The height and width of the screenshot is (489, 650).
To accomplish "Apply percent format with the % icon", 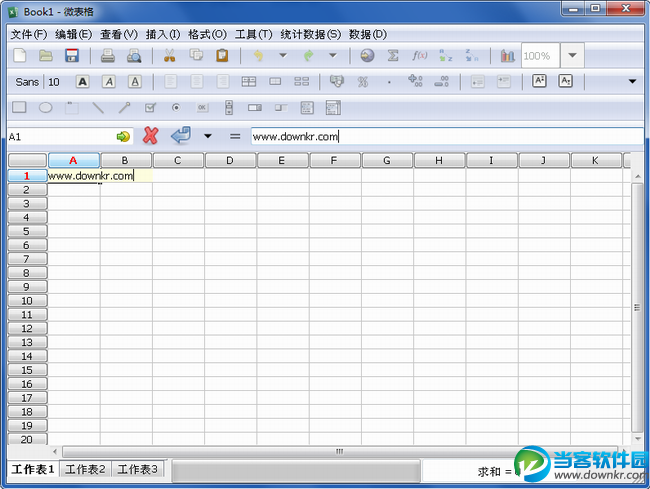I will [363, 82].
